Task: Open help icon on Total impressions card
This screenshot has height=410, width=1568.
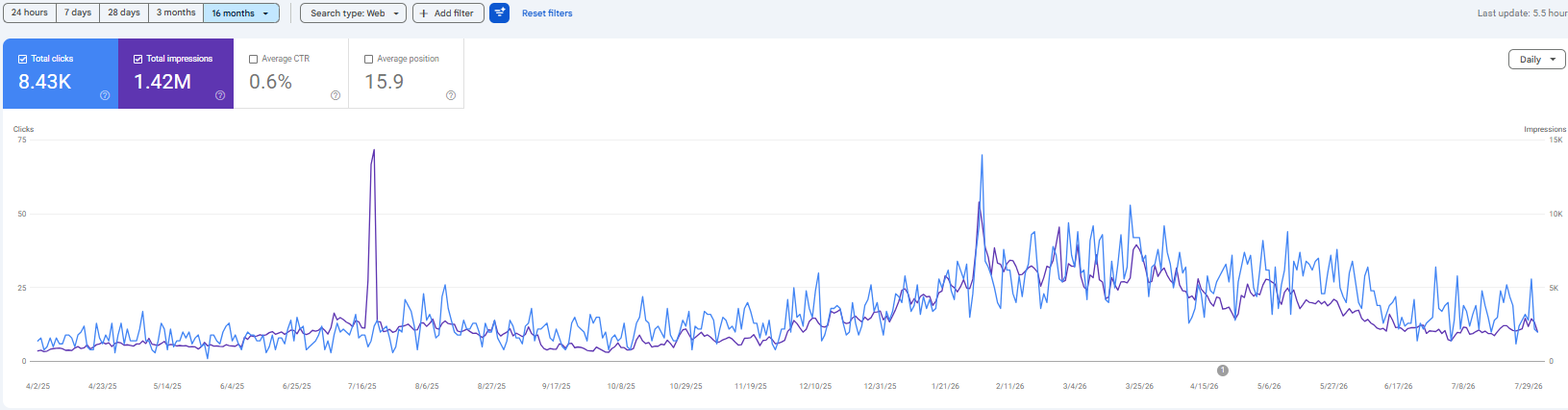Action: click(x=220, y=95)
